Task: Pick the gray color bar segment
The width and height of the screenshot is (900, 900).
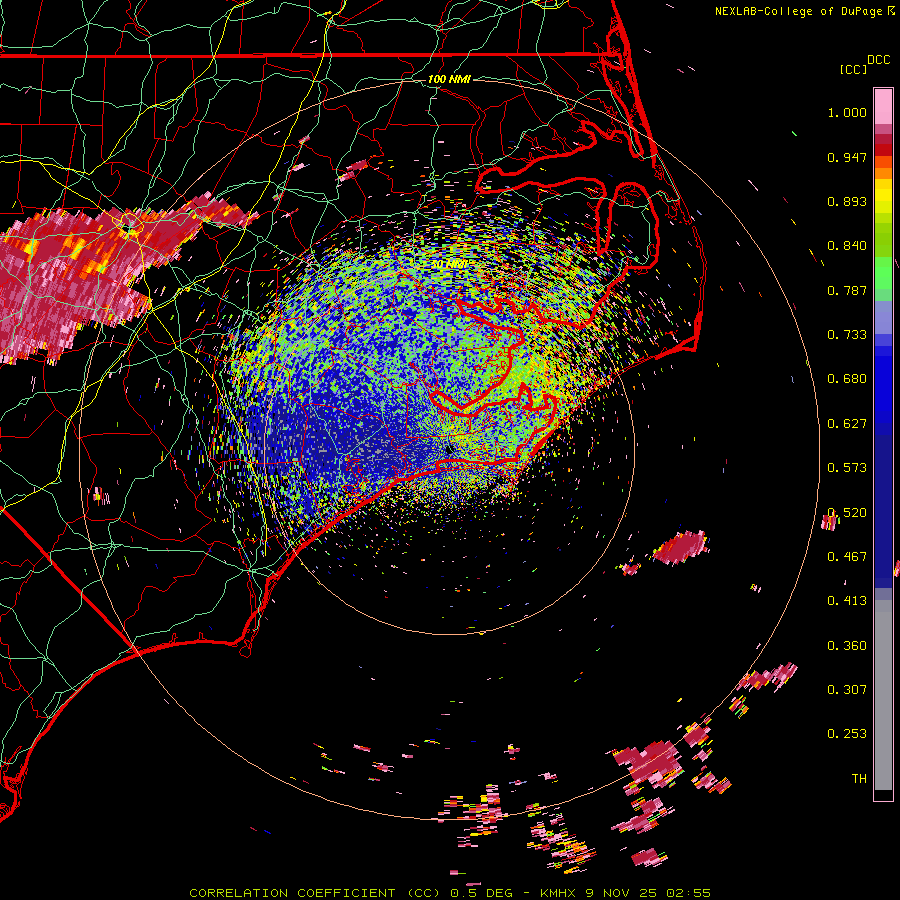Action: [x=883, y=695]
